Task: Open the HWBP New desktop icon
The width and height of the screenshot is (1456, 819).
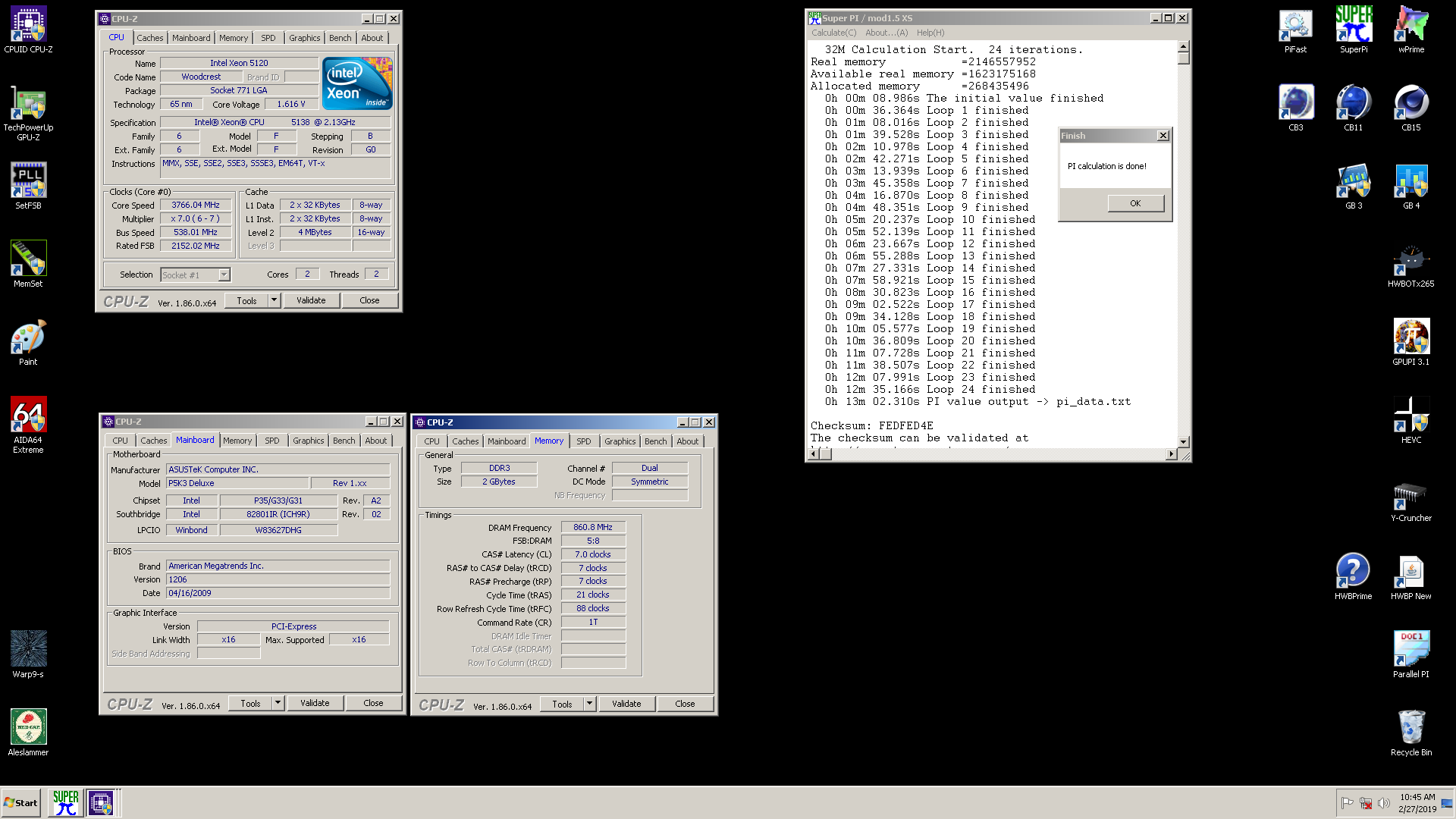Action: click(1411, 577)
